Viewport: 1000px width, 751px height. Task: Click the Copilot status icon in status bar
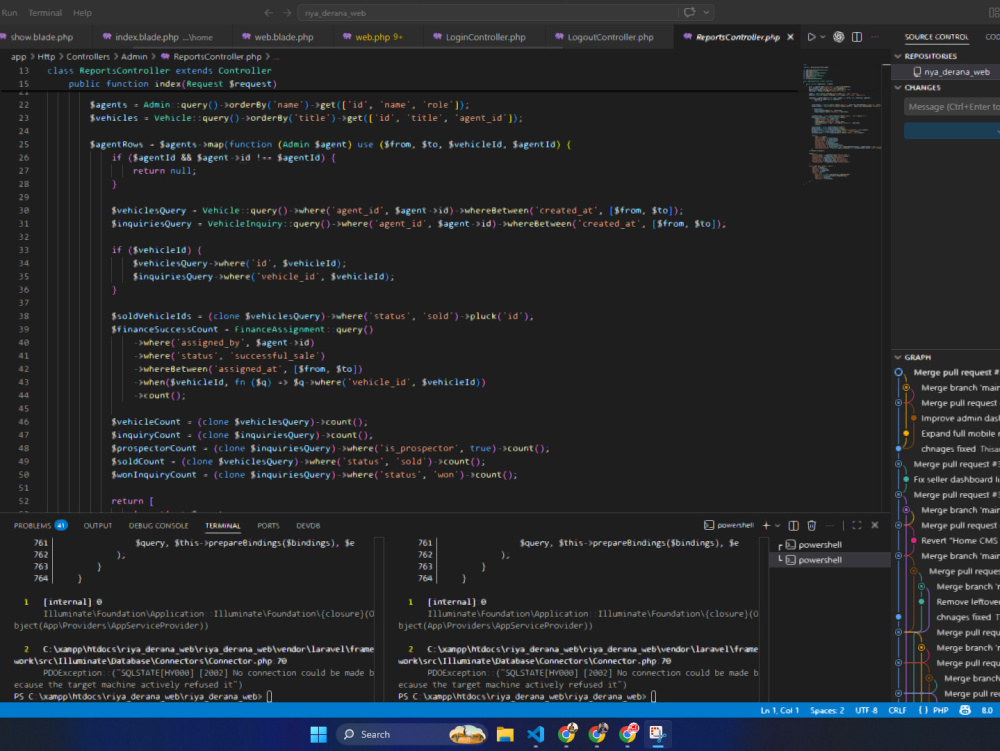point(965,710)
